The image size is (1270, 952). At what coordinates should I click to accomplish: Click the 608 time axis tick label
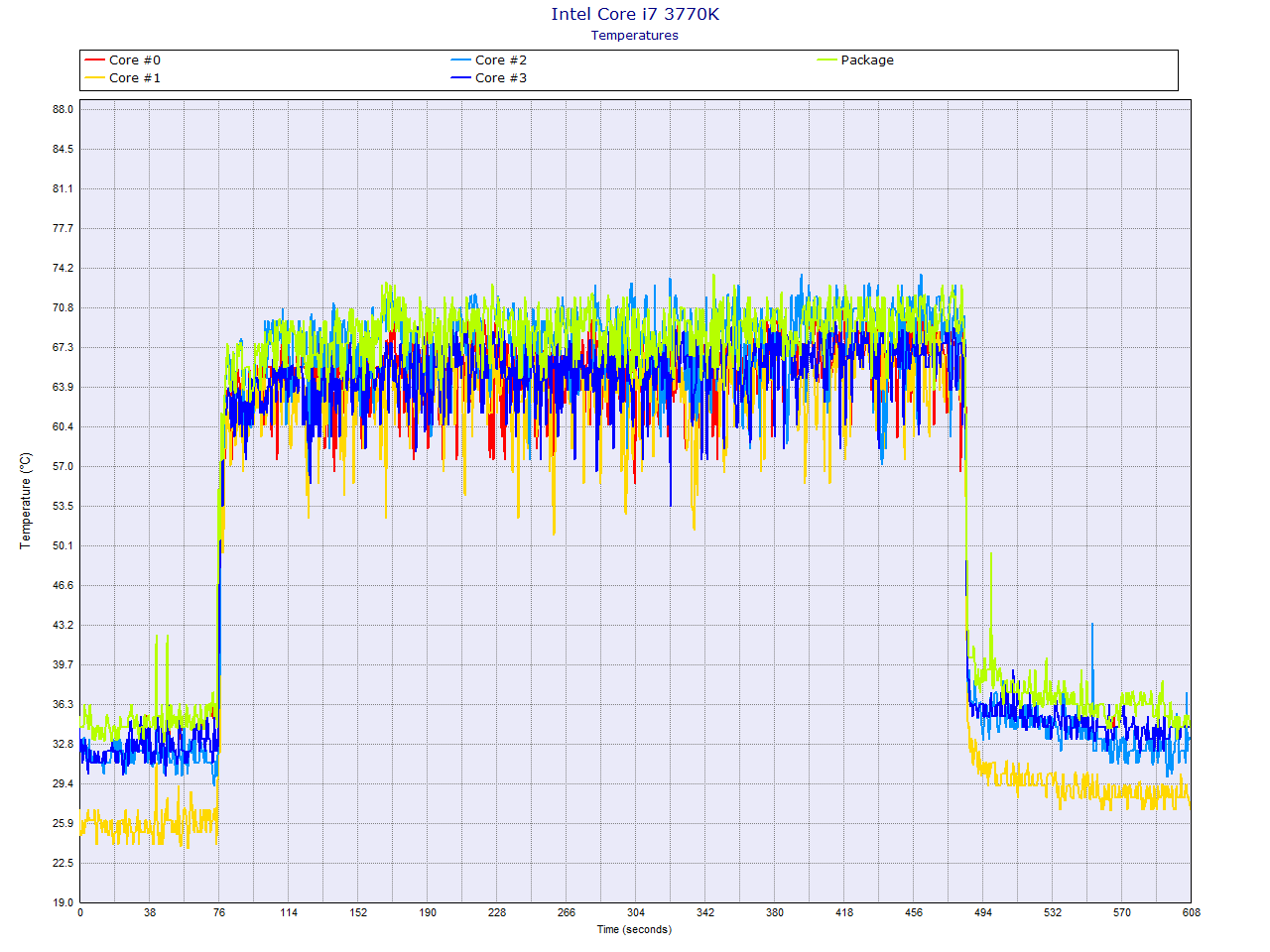1191,913
